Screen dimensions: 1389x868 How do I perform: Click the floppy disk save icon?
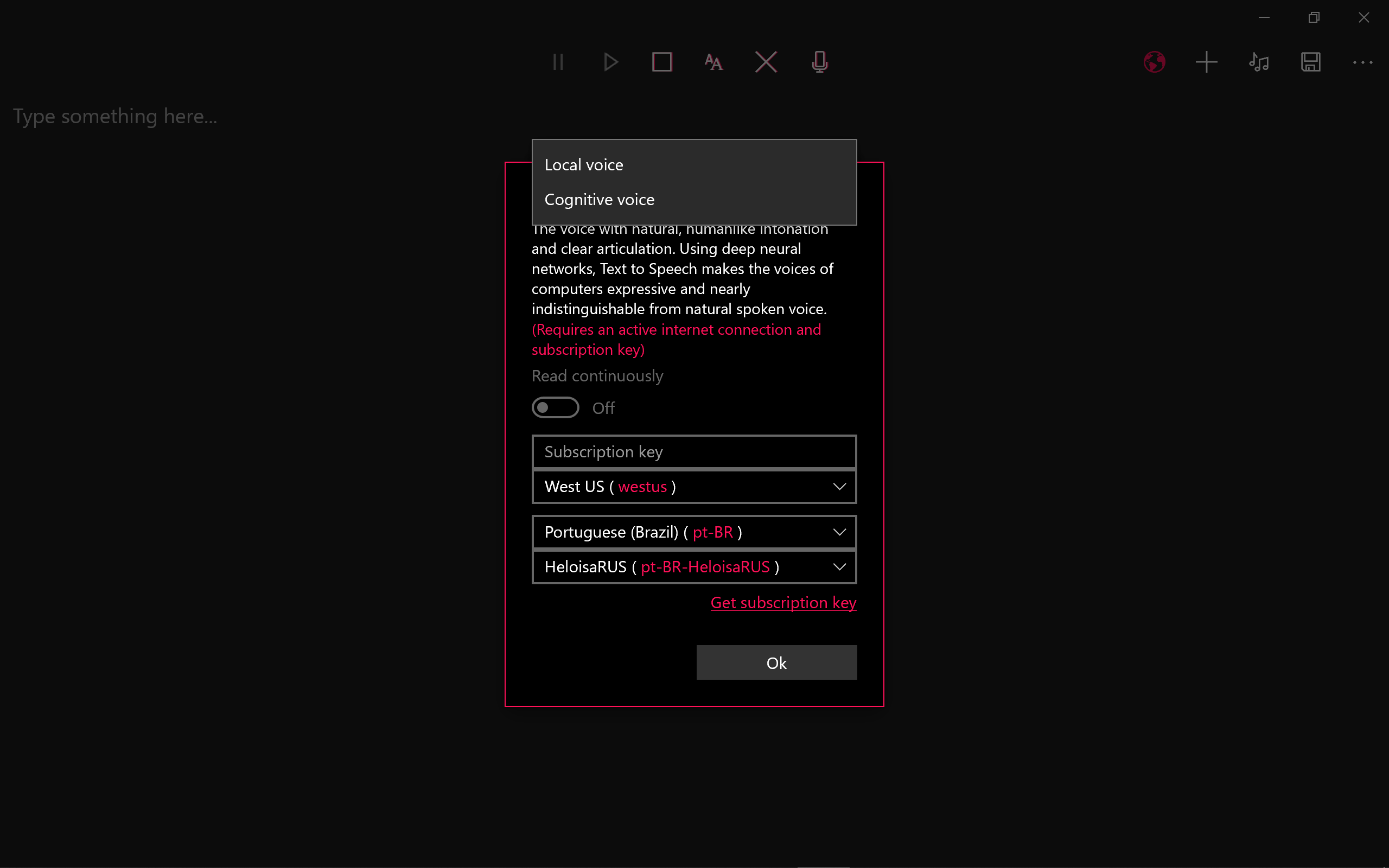(x=1311, y=62)
